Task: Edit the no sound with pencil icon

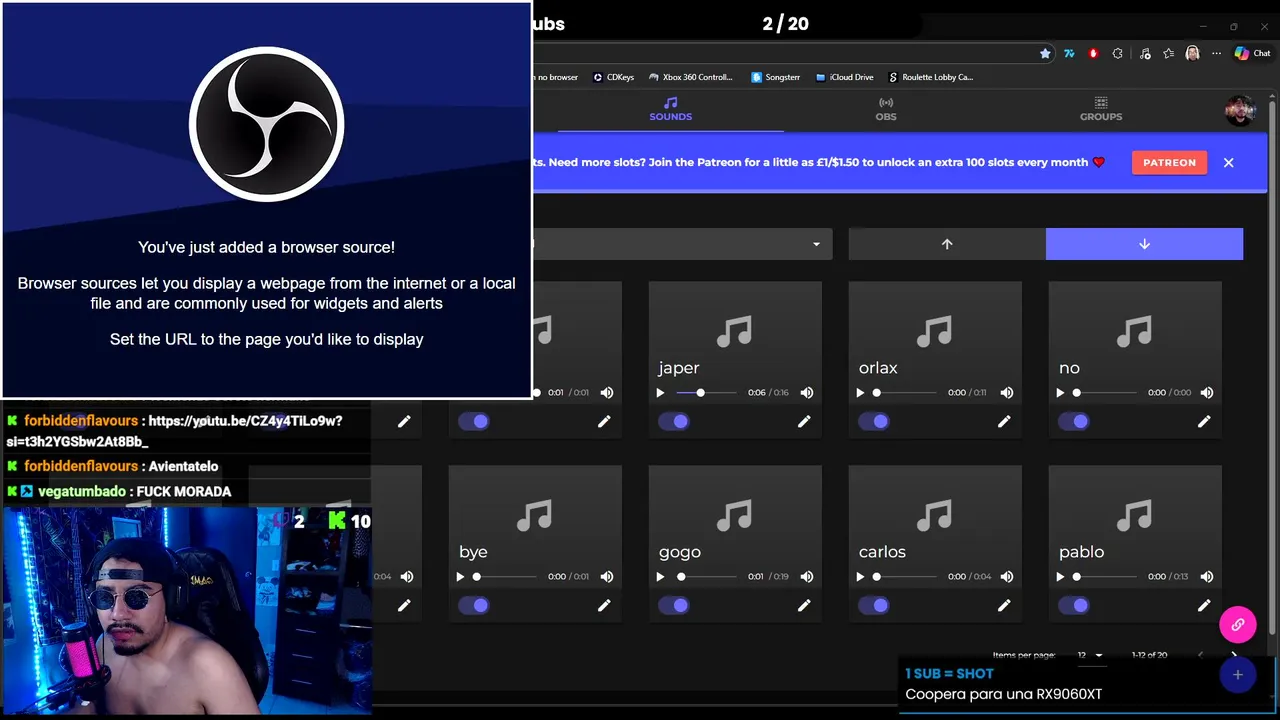Action: point(1204,422)
